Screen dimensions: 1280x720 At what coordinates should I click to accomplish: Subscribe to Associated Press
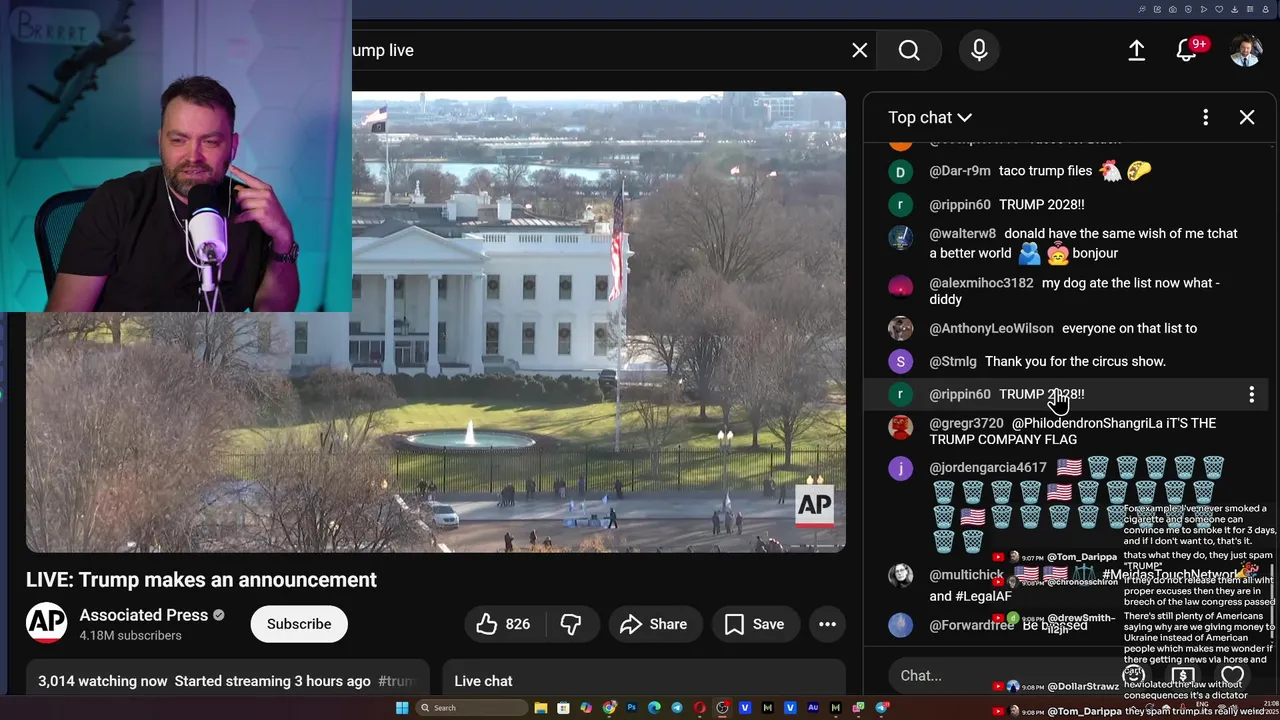tap(299, 624)
